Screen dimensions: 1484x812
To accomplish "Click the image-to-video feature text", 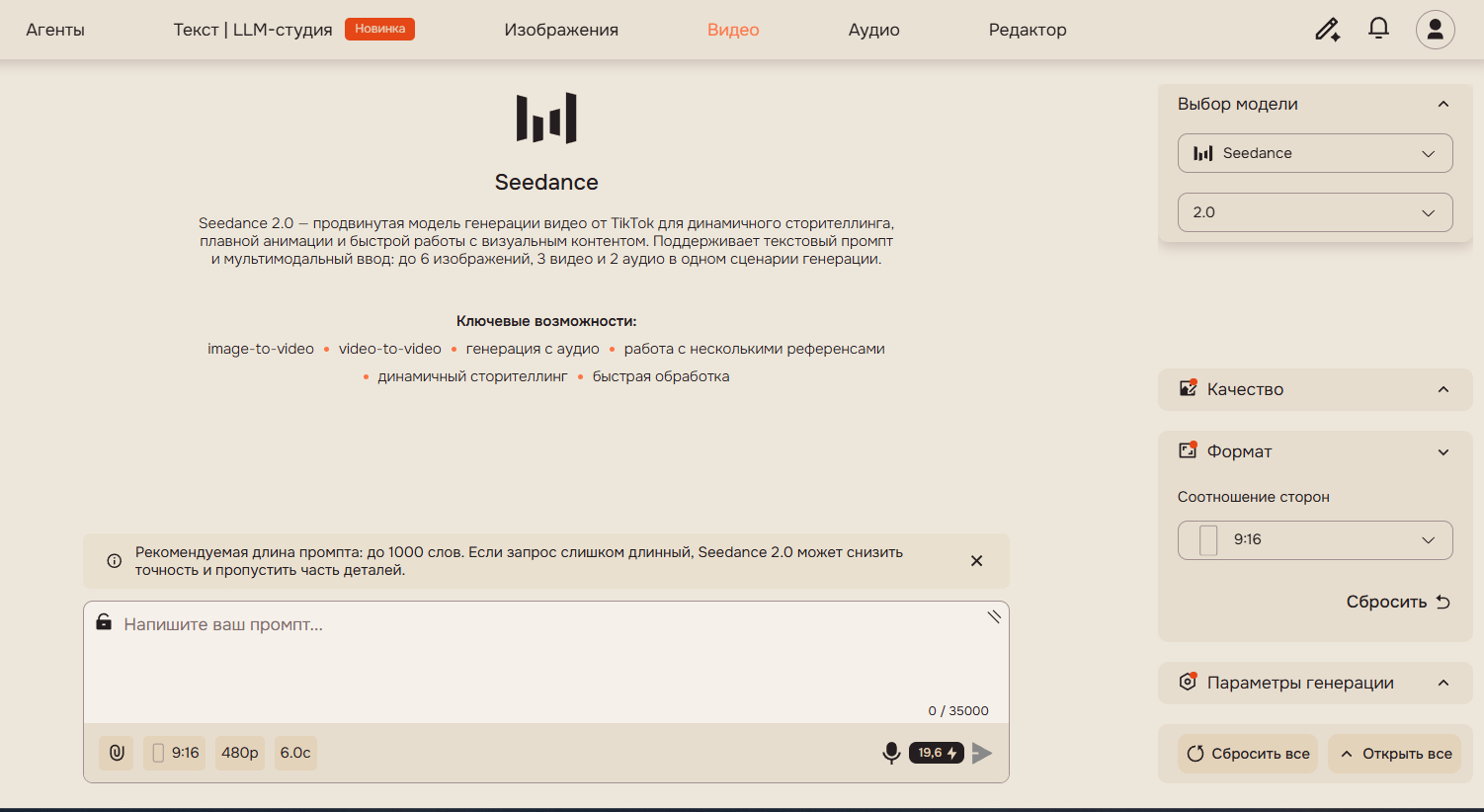I will tap(261, 349).
